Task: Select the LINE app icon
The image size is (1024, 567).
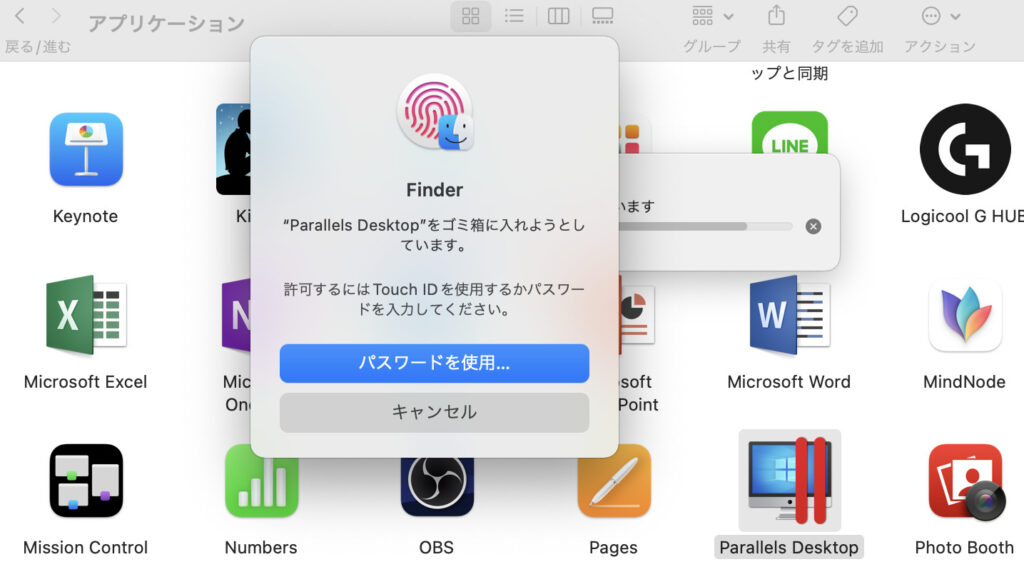Action: point(790,133)
